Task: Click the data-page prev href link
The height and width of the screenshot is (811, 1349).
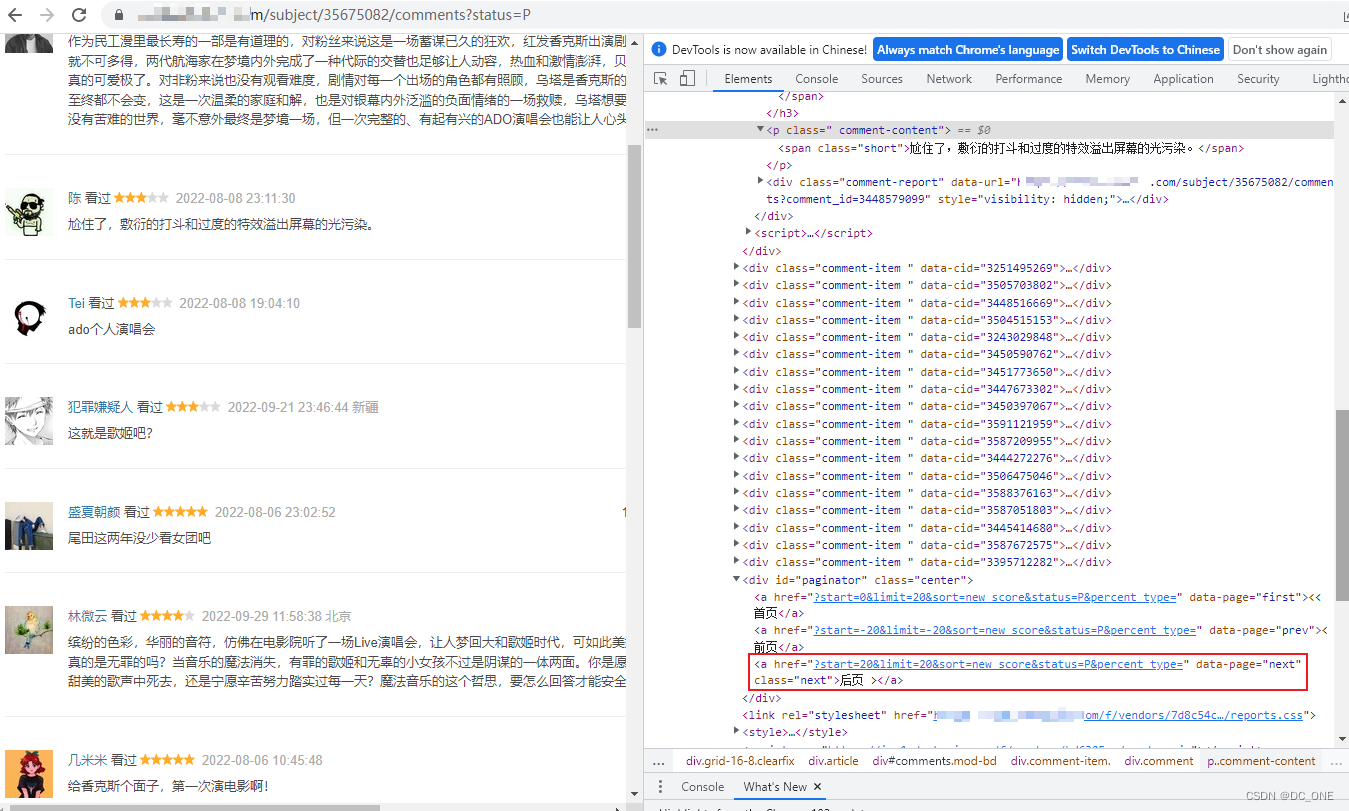Action: tap(1005, 630)
